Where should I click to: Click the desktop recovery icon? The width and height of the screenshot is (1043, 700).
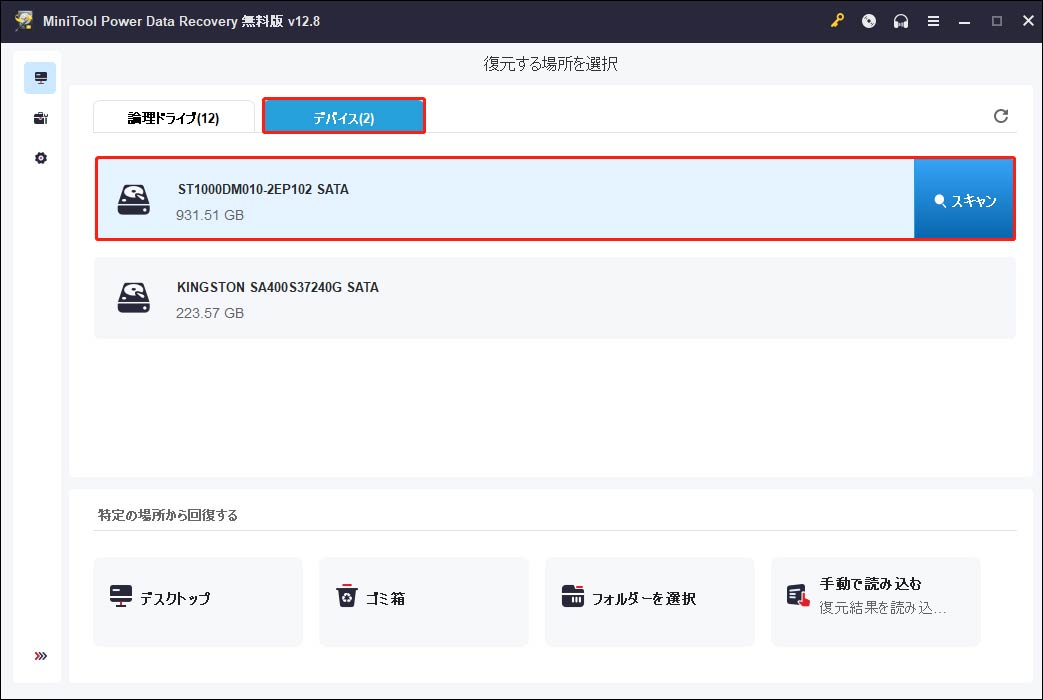[197, 601]
